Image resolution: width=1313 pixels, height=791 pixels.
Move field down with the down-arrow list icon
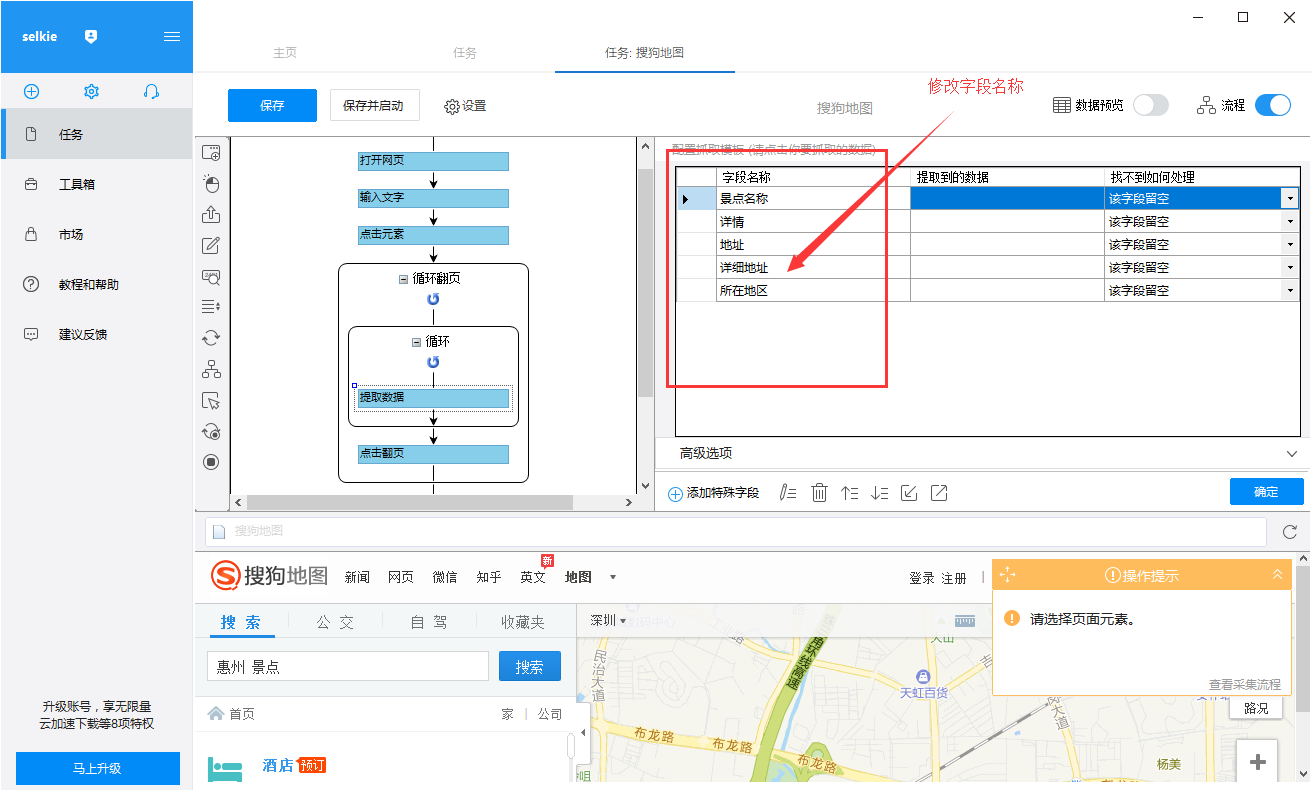coord(879,492)
